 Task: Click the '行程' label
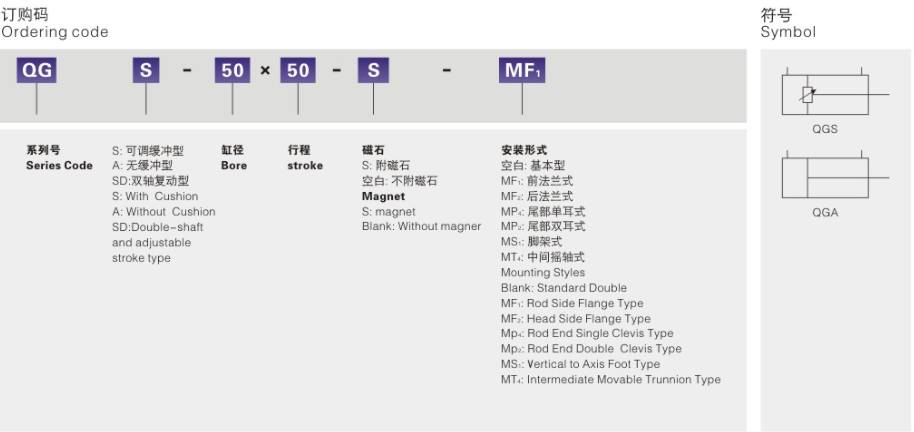tap(299, 150)
